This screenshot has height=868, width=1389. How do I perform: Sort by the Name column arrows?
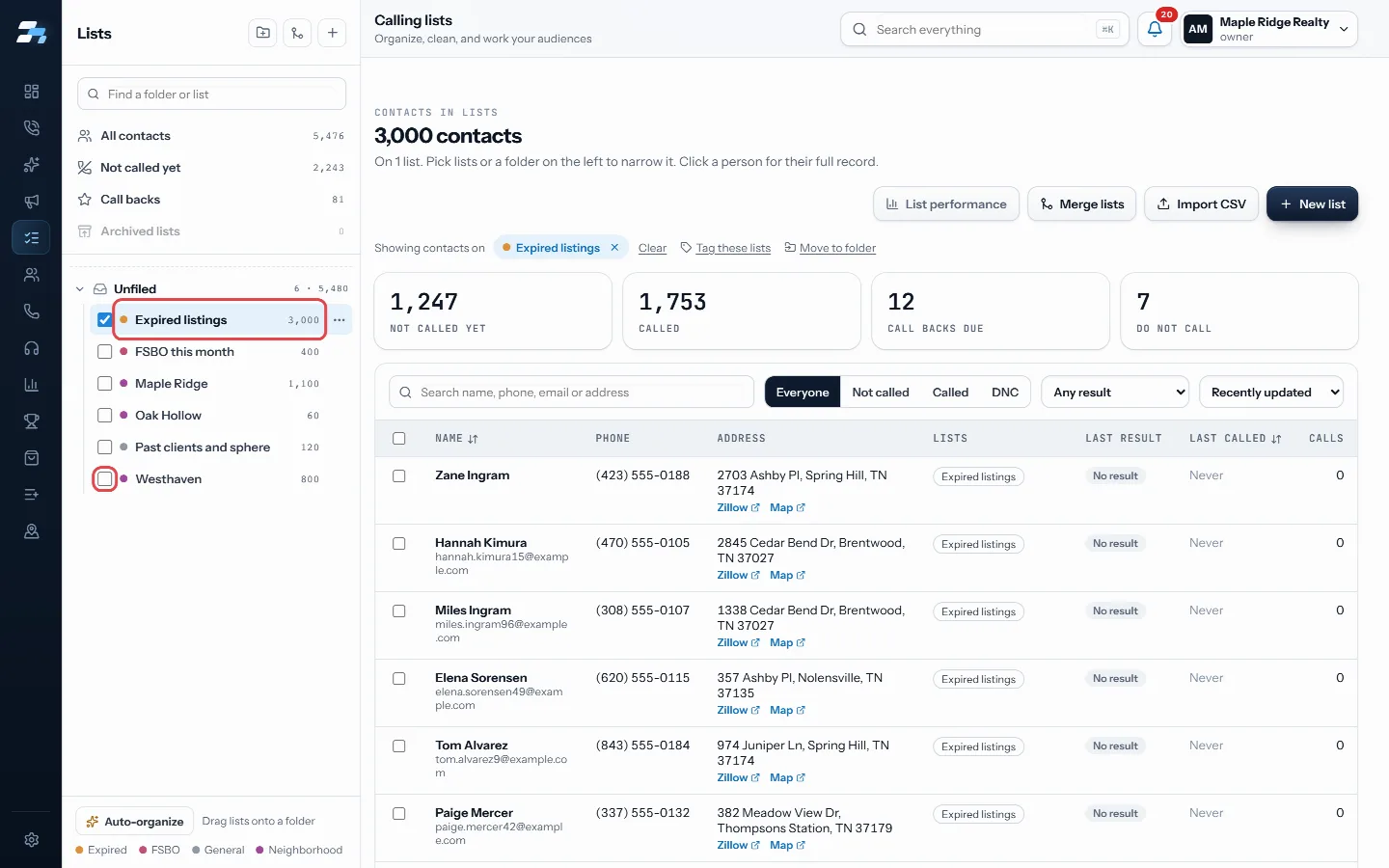pyautogui.click(x=473, y=439)
